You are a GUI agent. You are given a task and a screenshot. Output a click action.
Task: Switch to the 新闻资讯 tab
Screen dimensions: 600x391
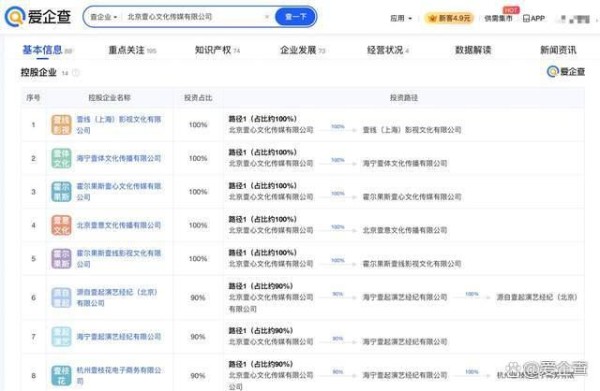(x=558, y=50)
